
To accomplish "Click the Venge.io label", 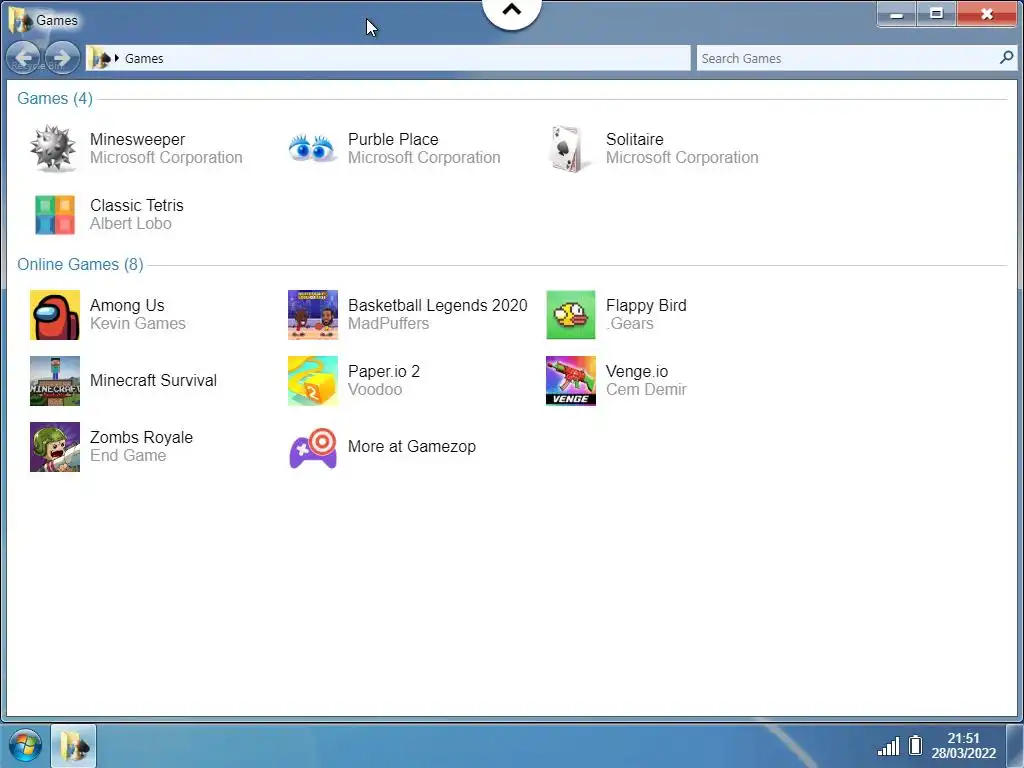I will click(x=637, y=372).
